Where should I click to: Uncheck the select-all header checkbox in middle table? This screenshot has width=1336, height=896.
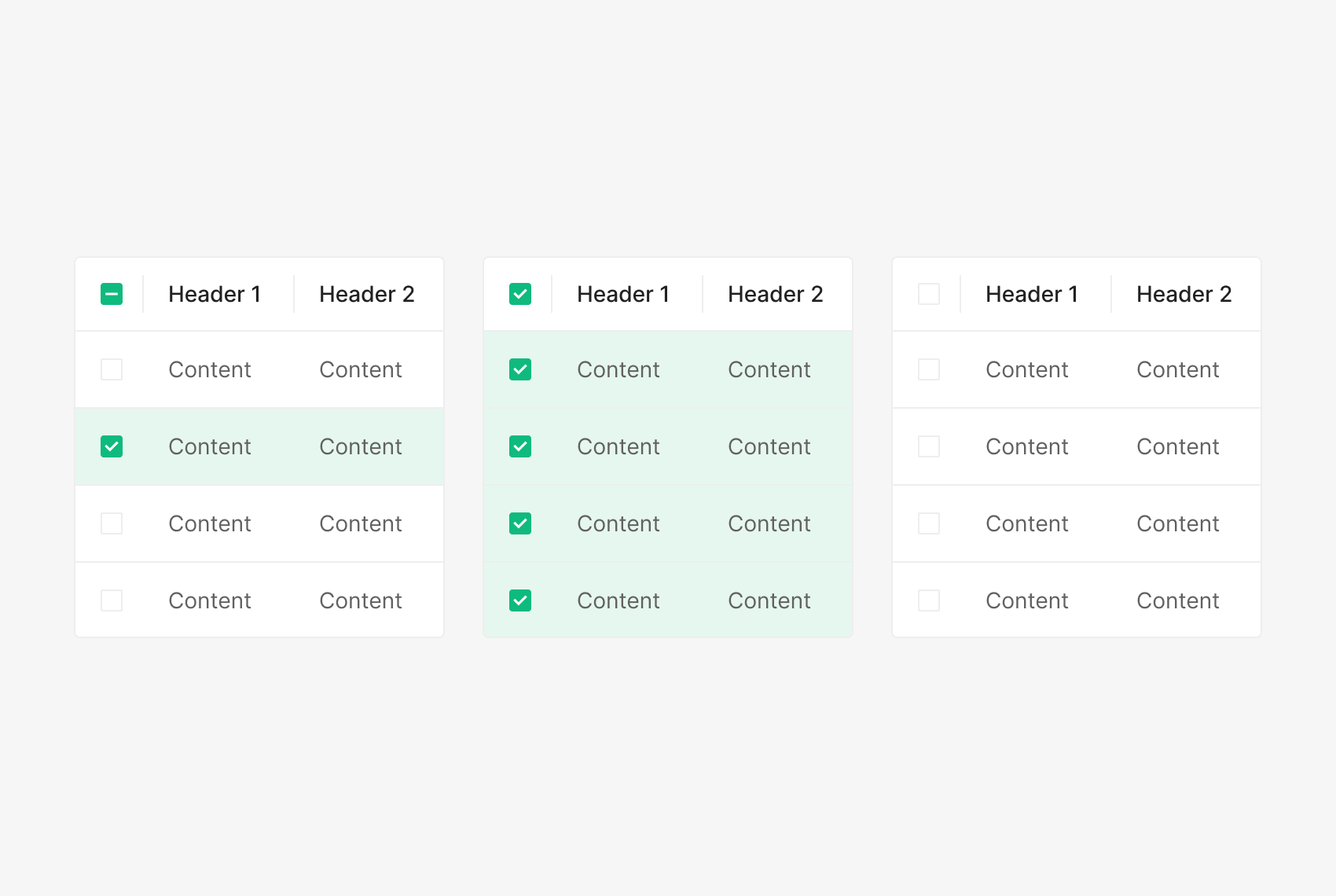coord(520,294)
